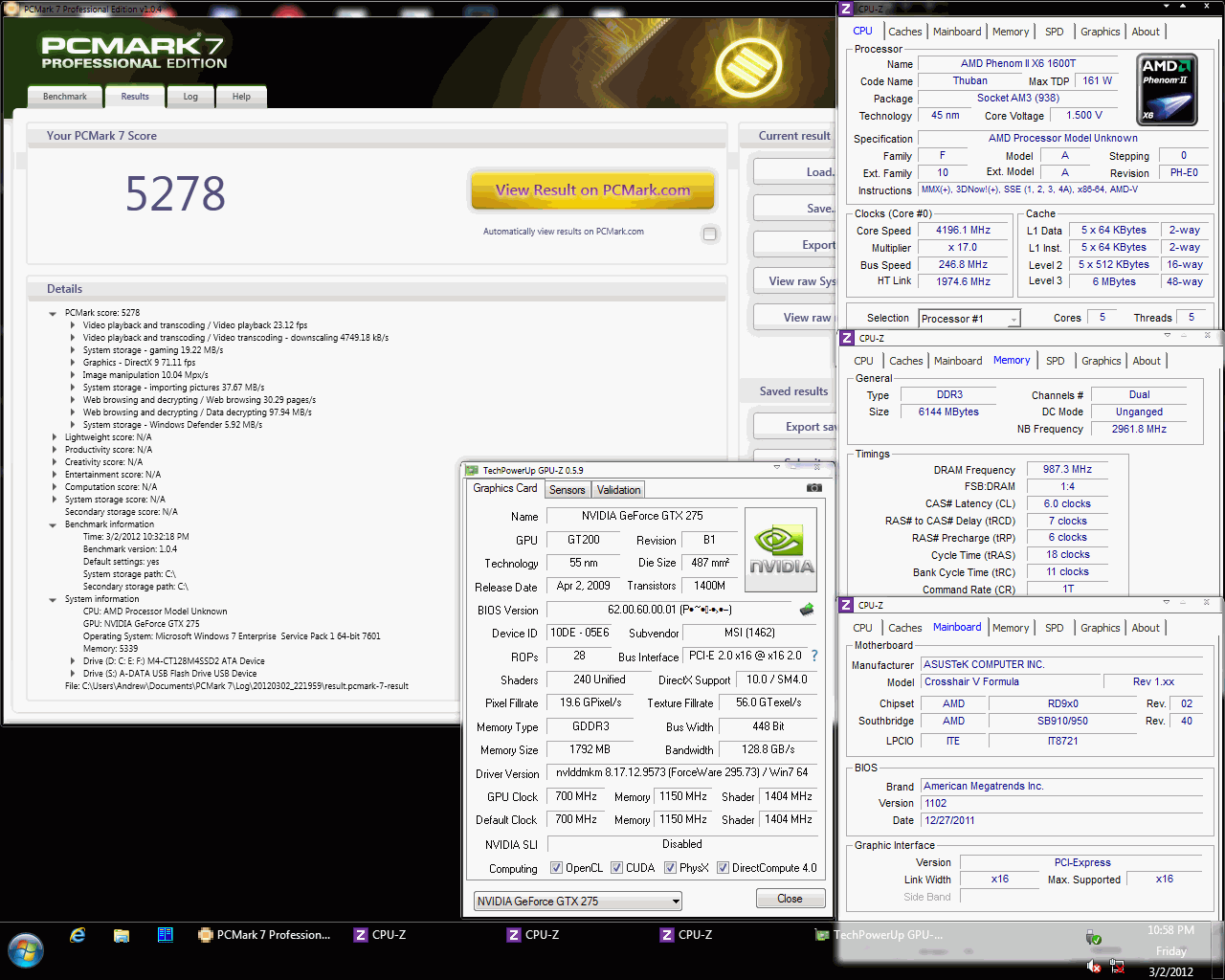Switch to PCMark 7 Professional in the taskbar
This screenshot has width=1225, height=980.
click(x=264, y=935)
